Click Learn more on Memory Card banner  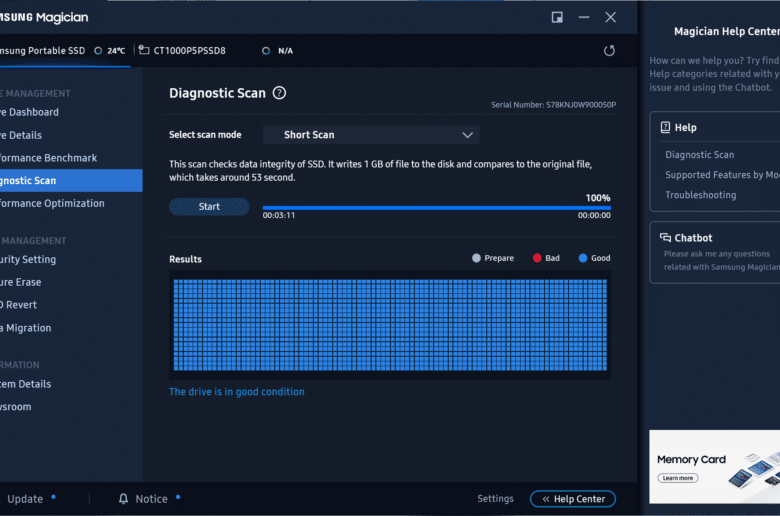[x=678, y=478]
